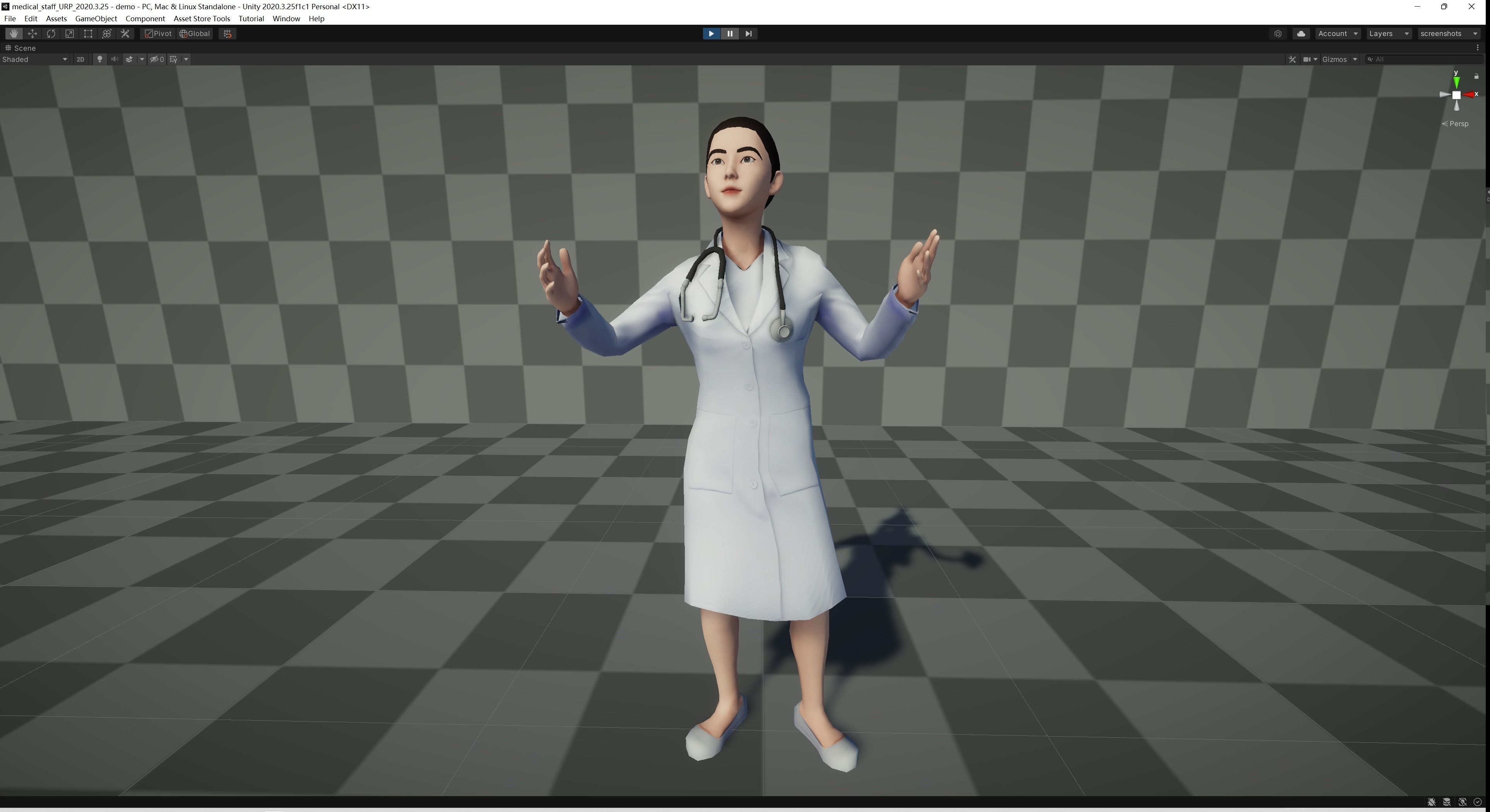Open the cloud services icon
The width and height of the screenshot is (1490, 812).
pyautogui.click(x=1301, y=34)
